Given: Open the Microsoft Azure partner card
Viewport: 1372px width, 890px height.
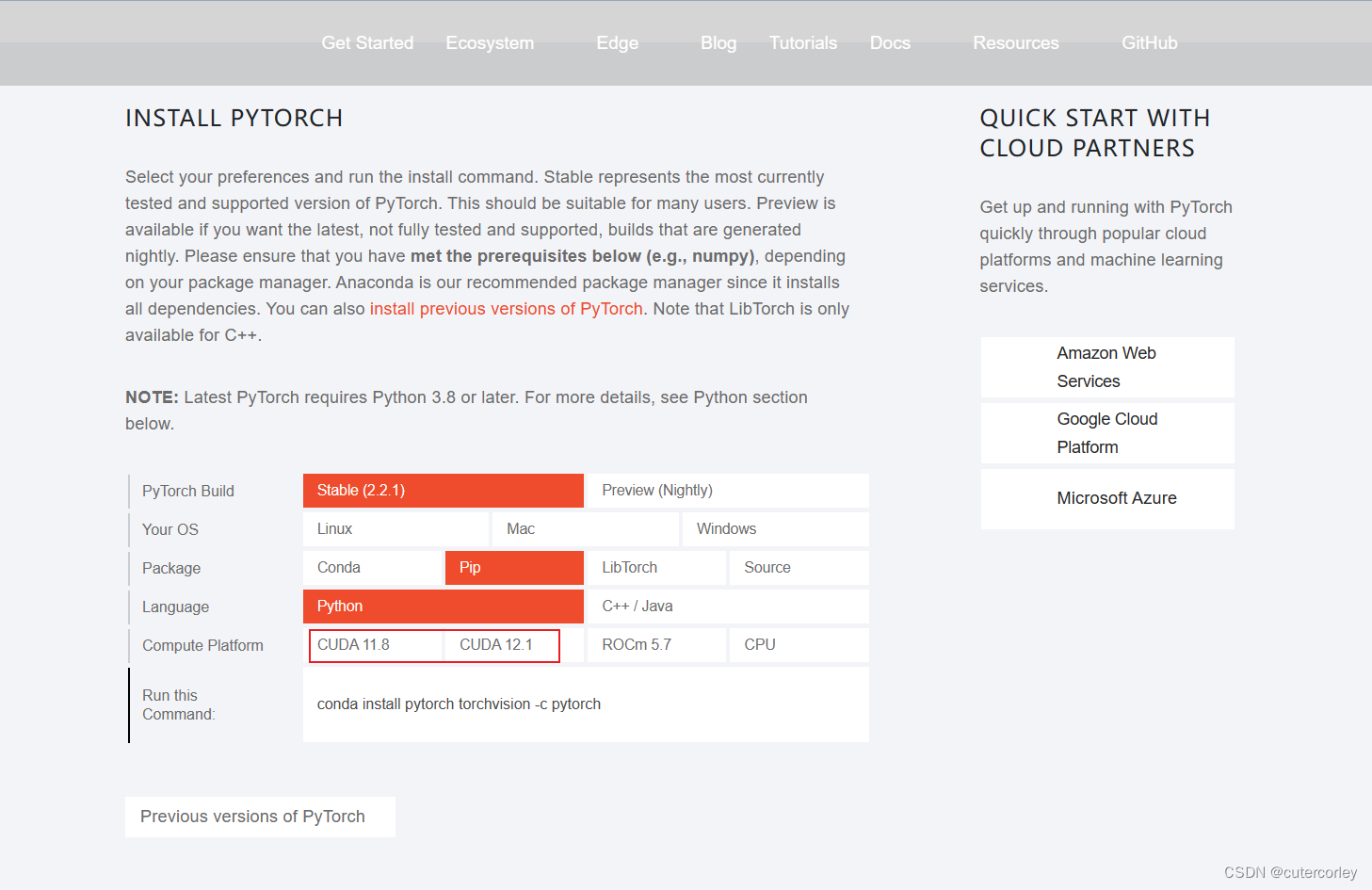Looking at the screenshot, I should click(x=1107, y=499).
